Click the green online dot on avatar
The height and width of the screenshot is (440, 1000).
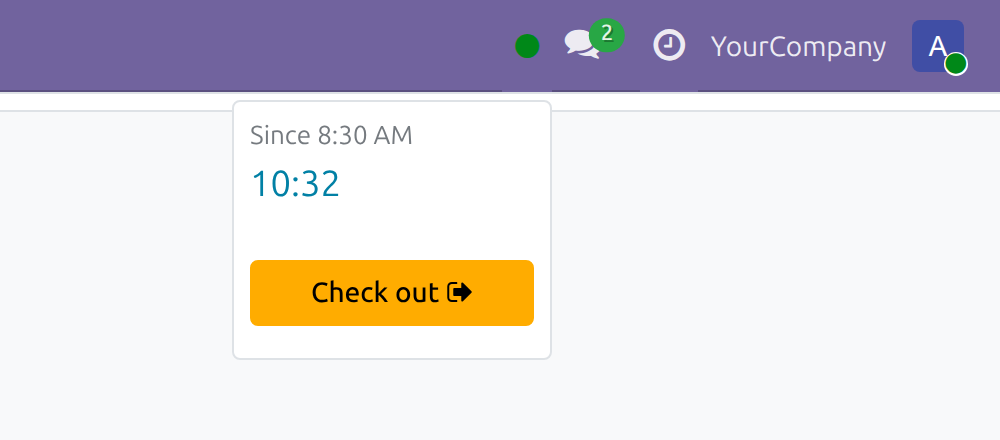point(955,64)
